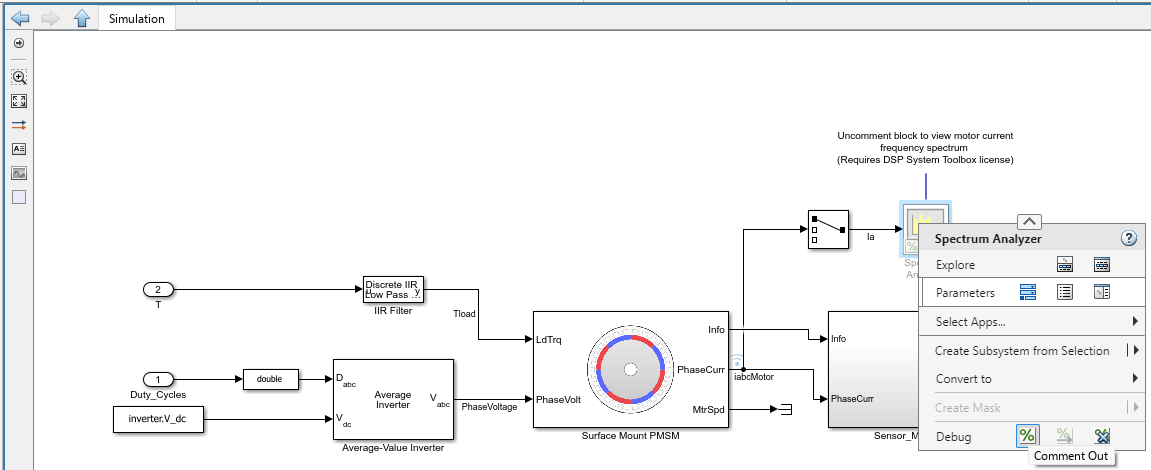Click Fit to View palette icon
This screenshot has height=470, width=1151.
coord(19,101)
